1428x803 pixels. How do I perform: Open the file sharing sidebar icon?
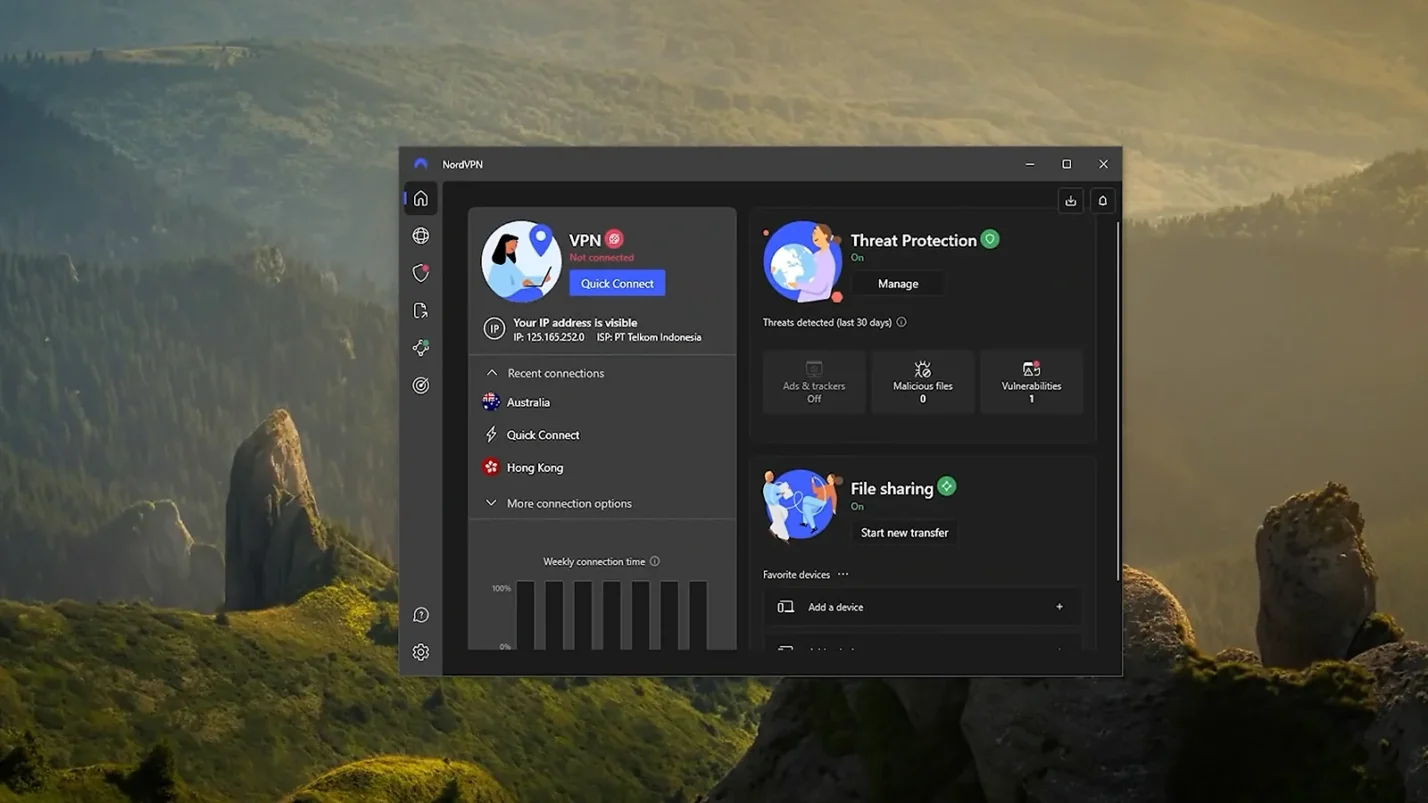click(x=421, y=311)
